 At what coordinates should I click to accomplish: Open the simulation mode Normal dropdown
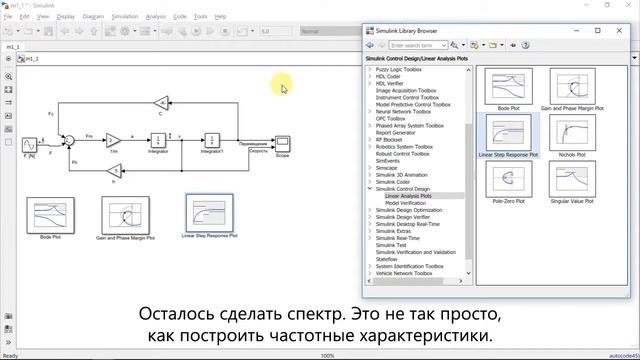coord(331,31)
